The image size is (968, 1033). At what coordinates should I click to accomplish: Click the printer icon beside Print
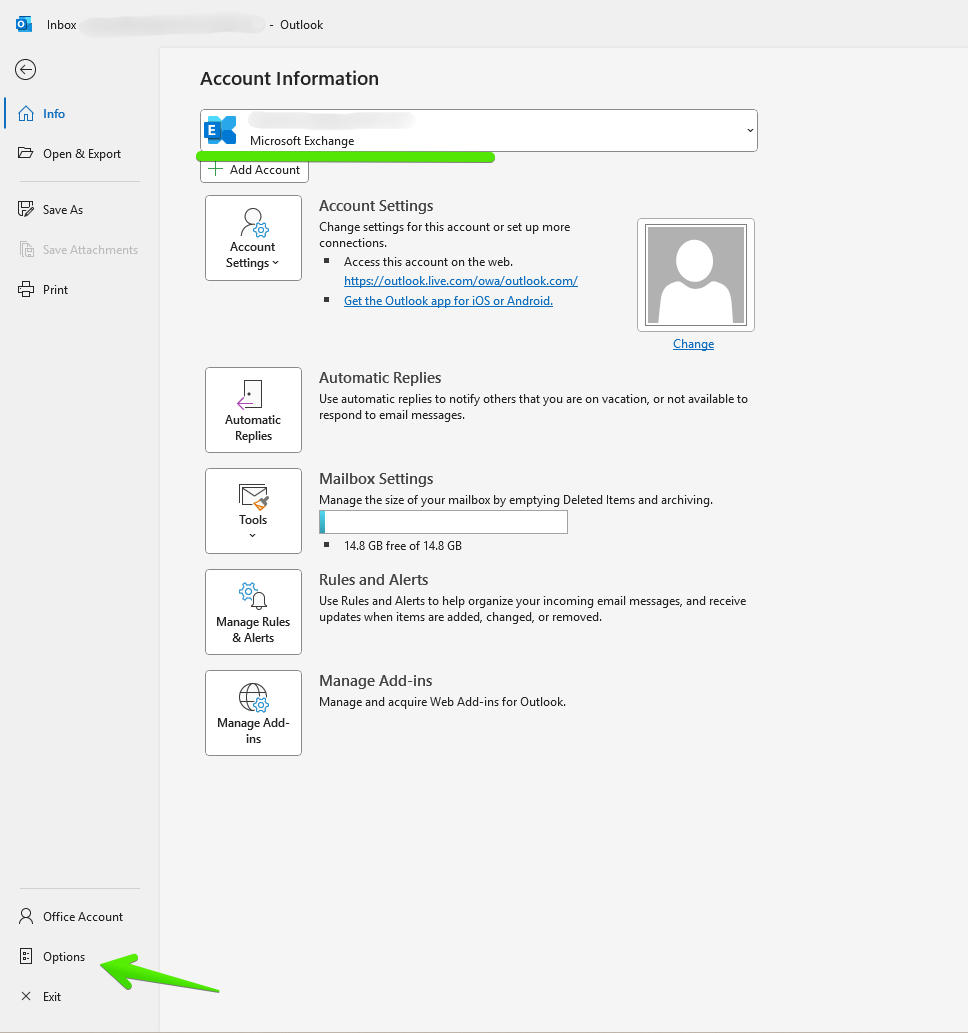point(26,289)
